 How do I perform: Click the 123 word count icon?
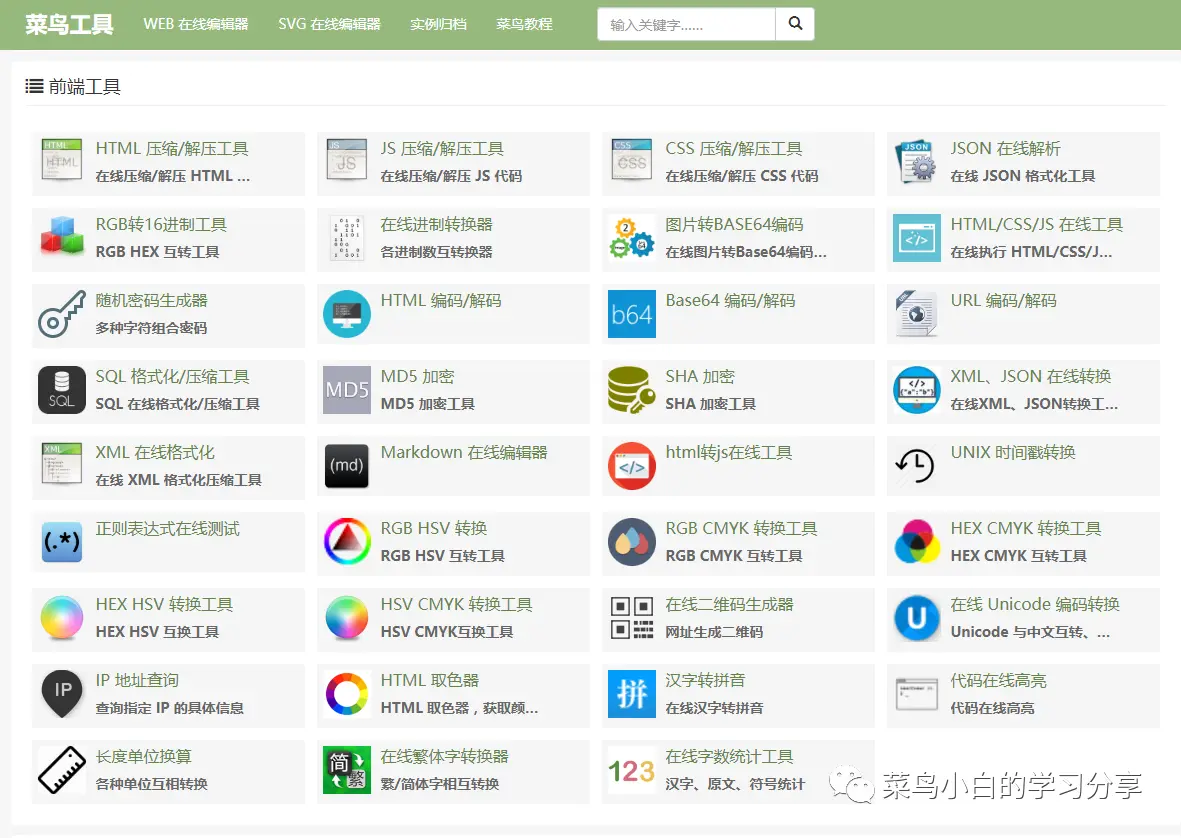(x=631, y=771)
